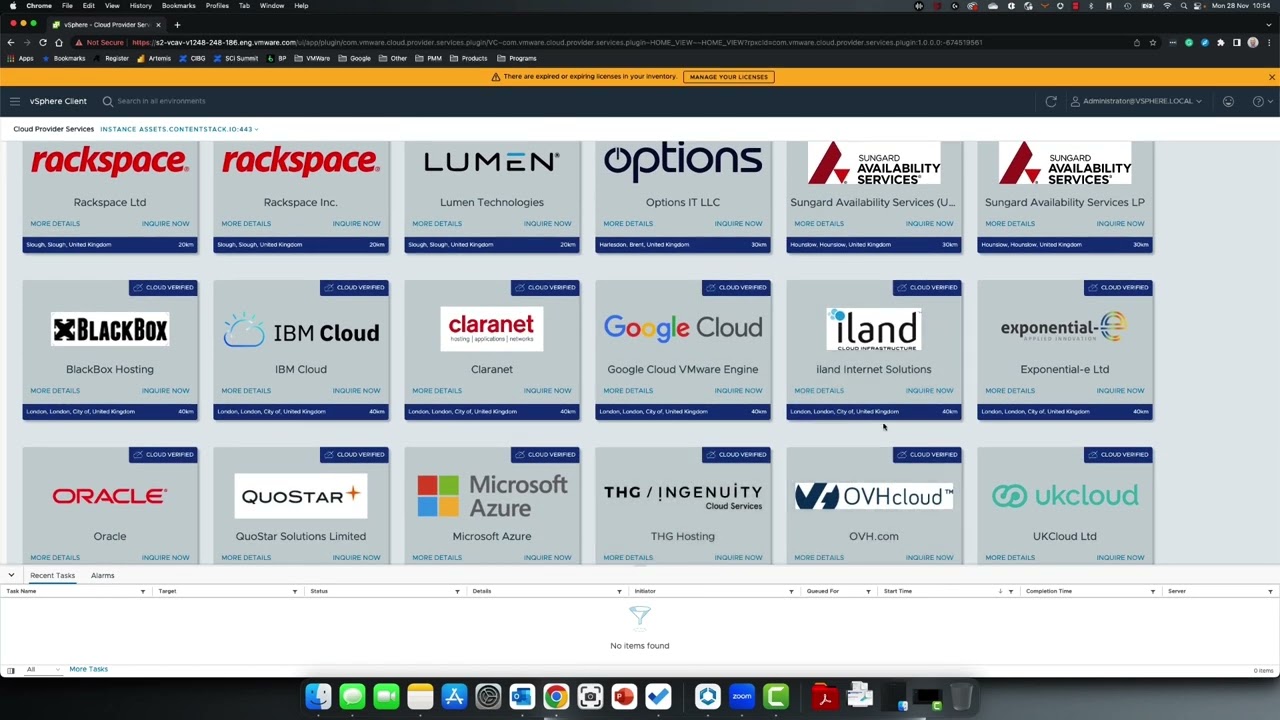Click Inquire Now for Google Cloud VMware Engine
Image resolution: width=1280 pixels, height=720 pixels.
[738, 390]
